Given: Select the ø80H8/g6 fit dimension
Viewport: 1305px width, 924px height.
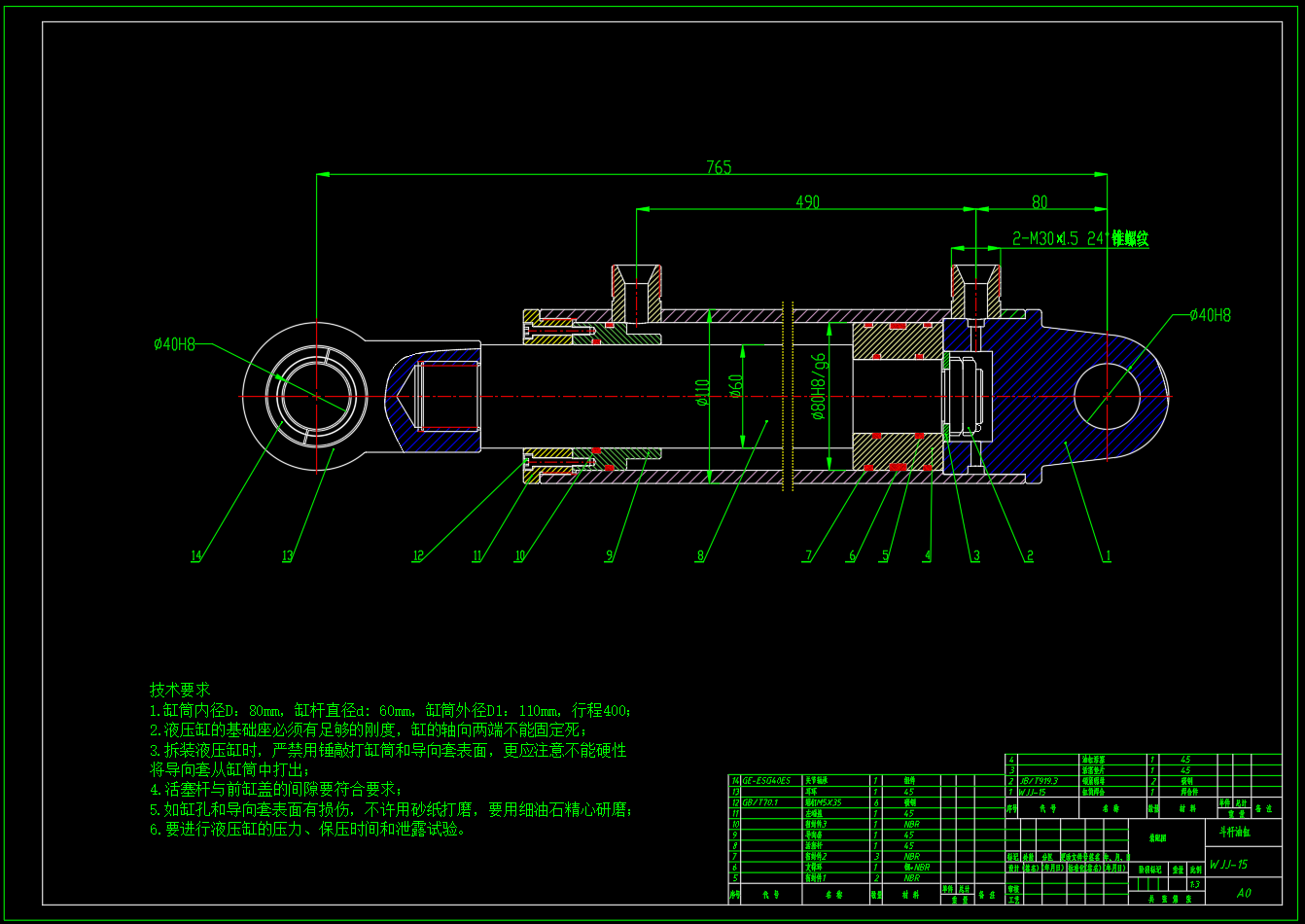Looking at the screenshot, I should point(819,385).
